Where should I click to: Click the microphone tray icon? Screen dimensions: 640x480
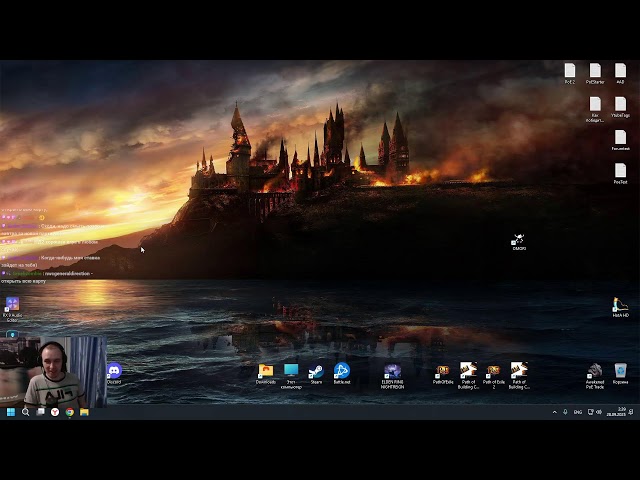tap(565, 412)
